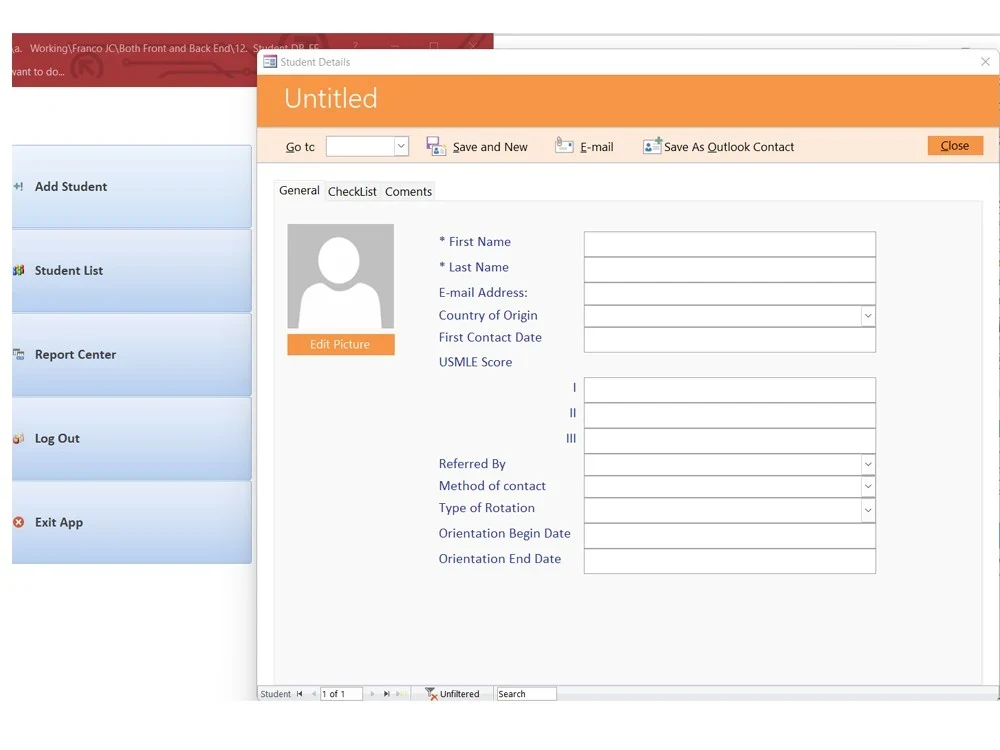Open the Go to combo box dropdown
The image size is (1000, 750).
tap(401, 146)
